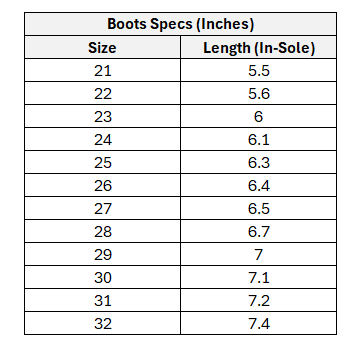Select the length value 6.5

258,208
